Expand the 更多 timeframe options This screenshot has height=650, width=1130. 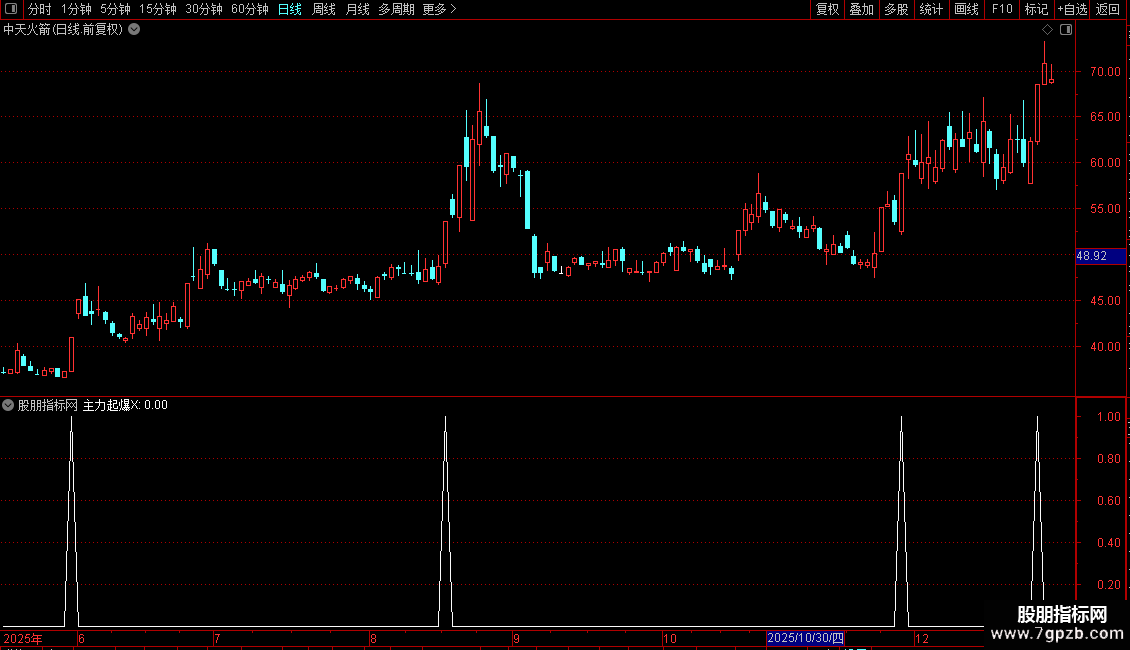(440, 9)
